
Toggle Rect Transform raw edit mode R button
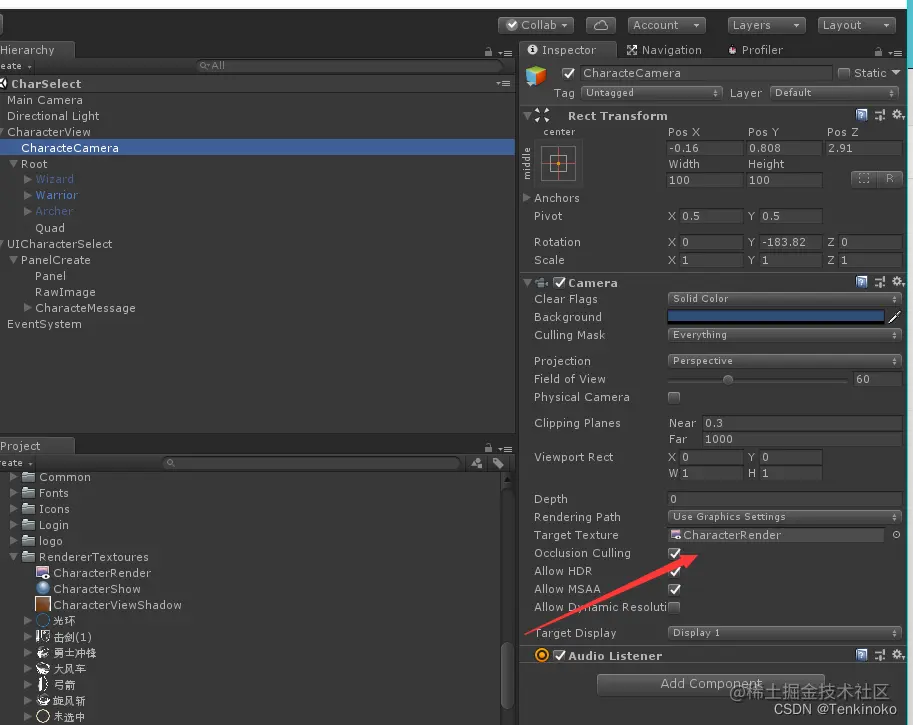889,179
